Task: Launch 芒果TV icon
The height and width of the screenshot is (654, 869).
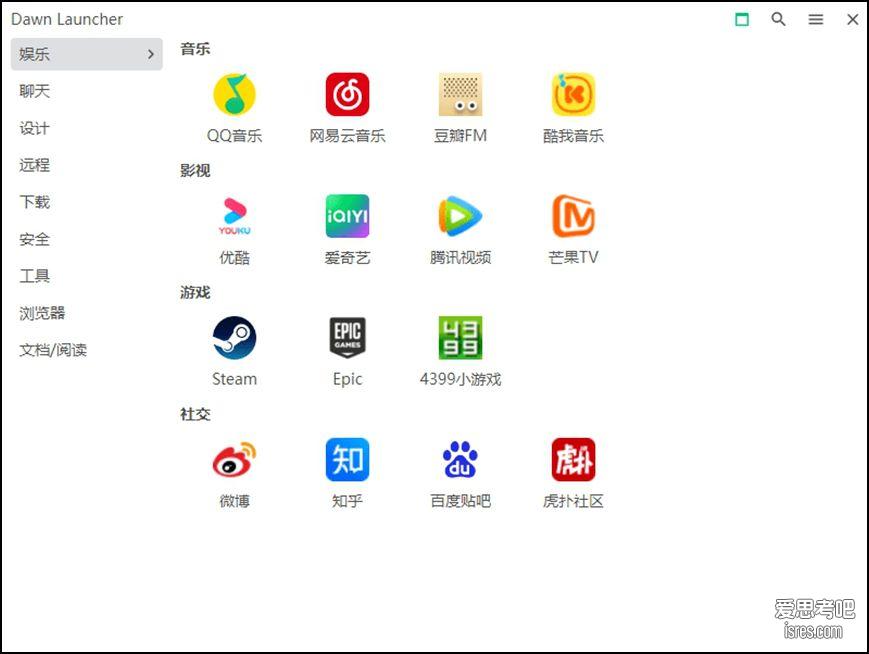Action: [573, 216]
